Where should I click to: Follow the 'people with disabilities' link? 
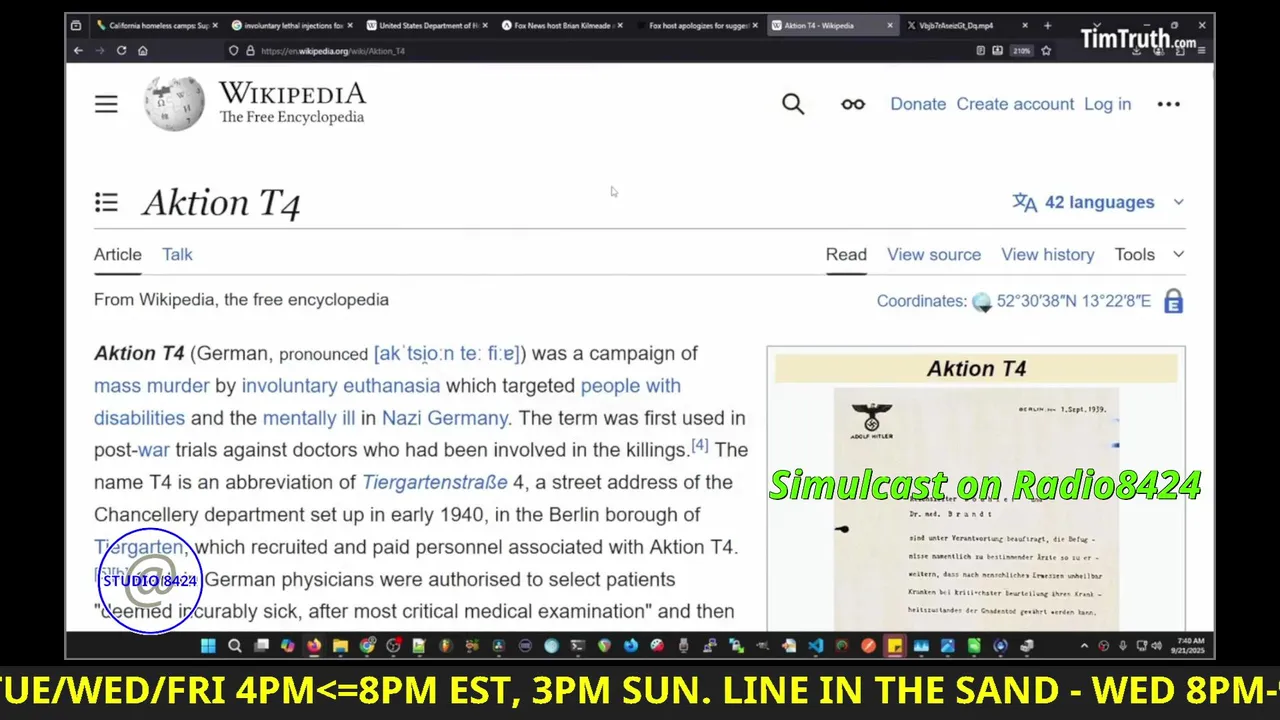point(631,385)
